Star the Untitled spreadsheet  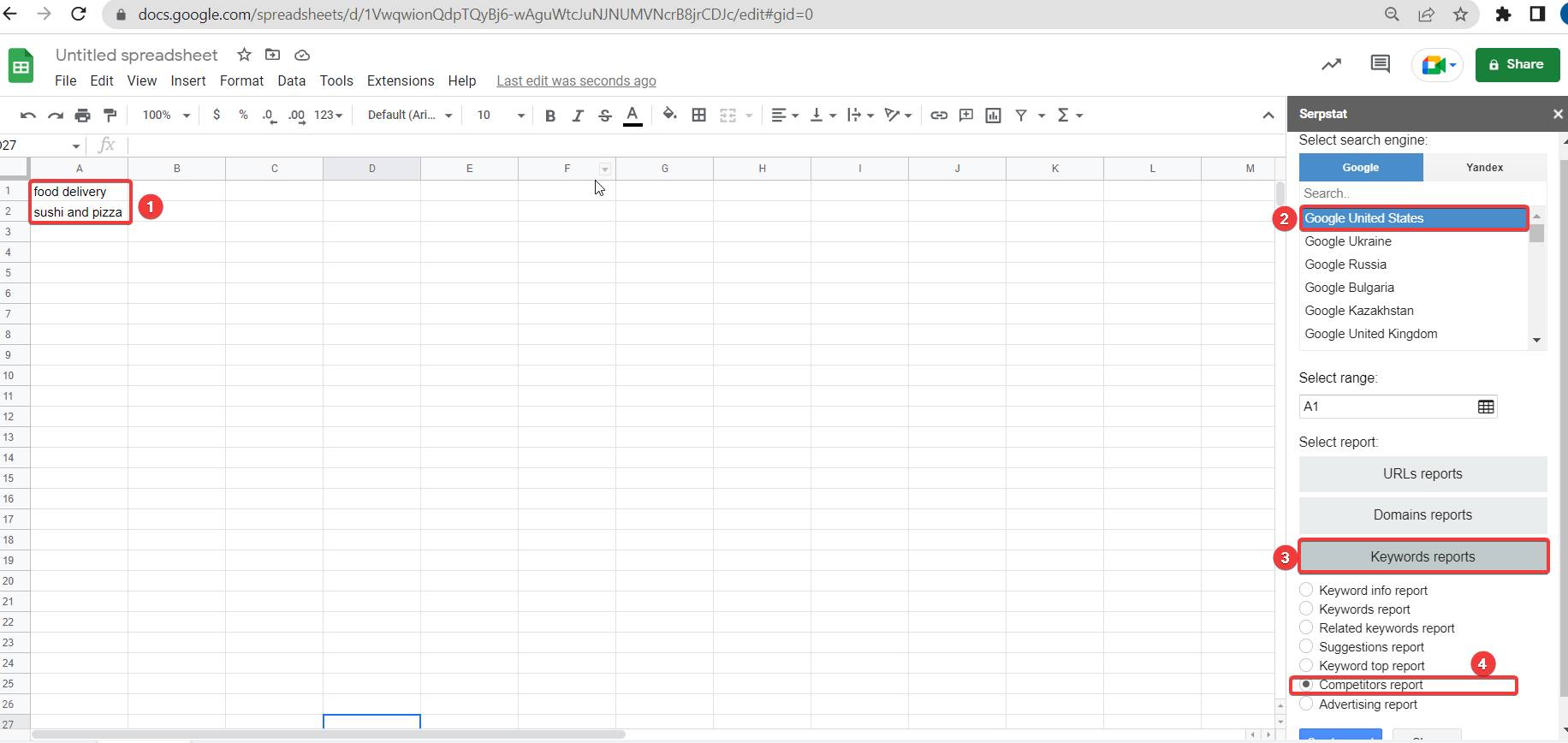click(x=244, y=55)
